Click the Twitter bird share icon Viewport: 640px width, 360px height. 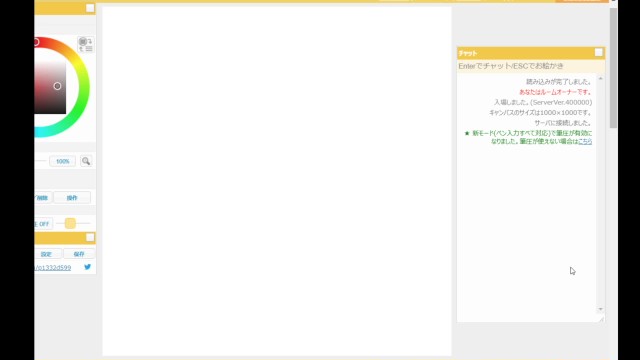[87, 267]
